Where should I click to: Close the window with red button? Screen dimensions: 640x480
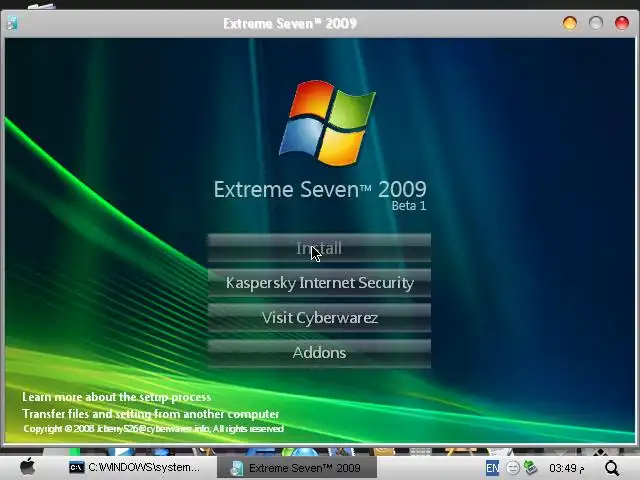click(x=622, y=23)
